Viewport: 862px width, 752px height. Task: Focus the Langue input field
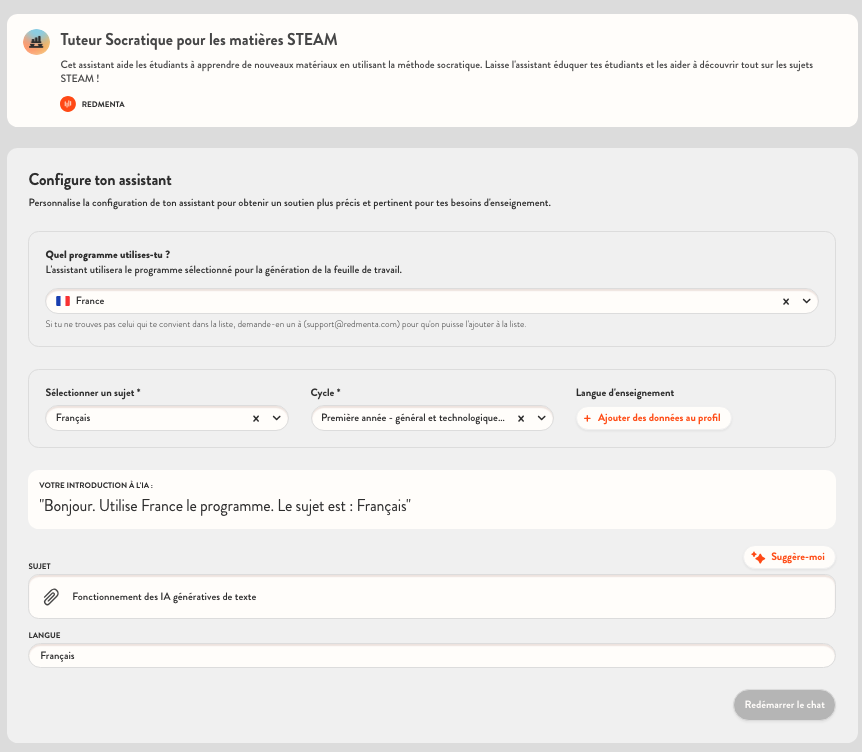point(430,656)
